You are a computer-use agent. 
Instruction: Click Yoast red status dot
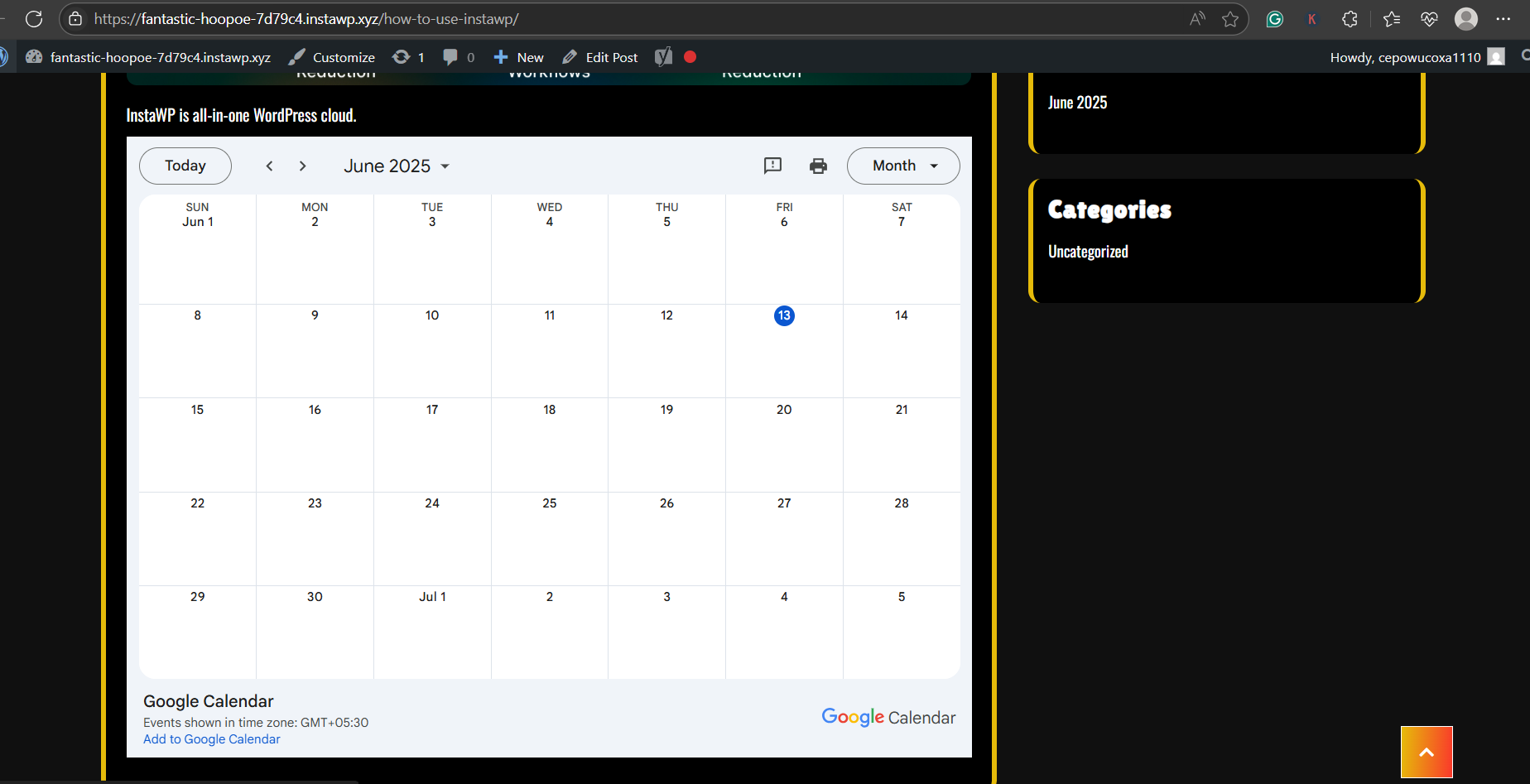pos(690,56)
